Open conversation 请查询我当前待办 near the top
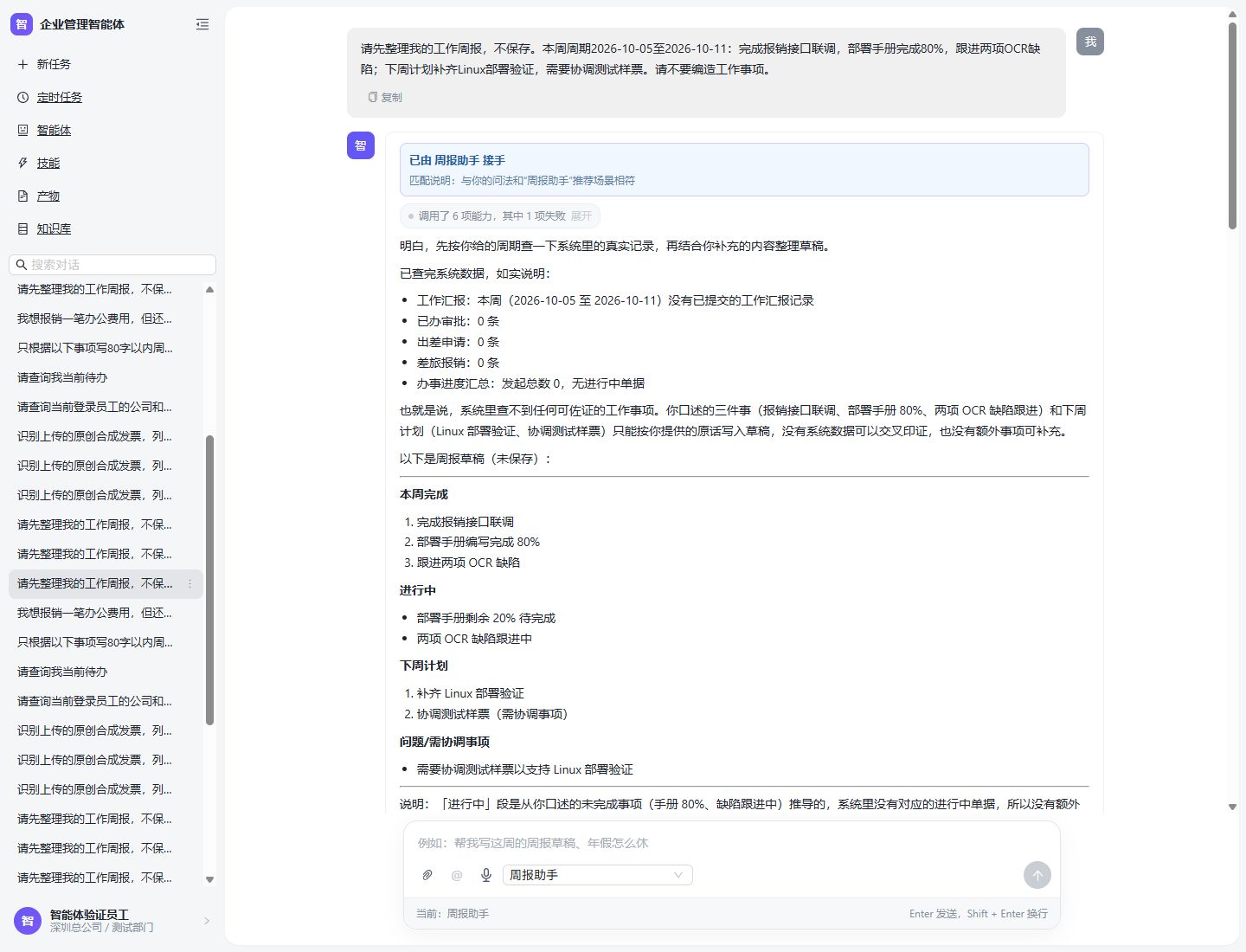Viewport: 1246px width, 952px height. coord(62,377)
